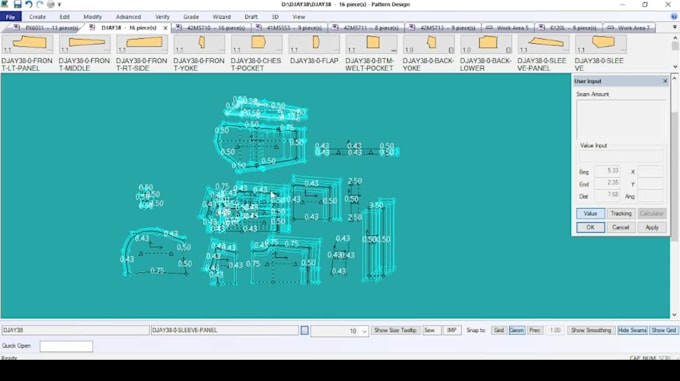
Task: Select the BACK-LOWER piece thumbnail
Action: pos(486,44)
